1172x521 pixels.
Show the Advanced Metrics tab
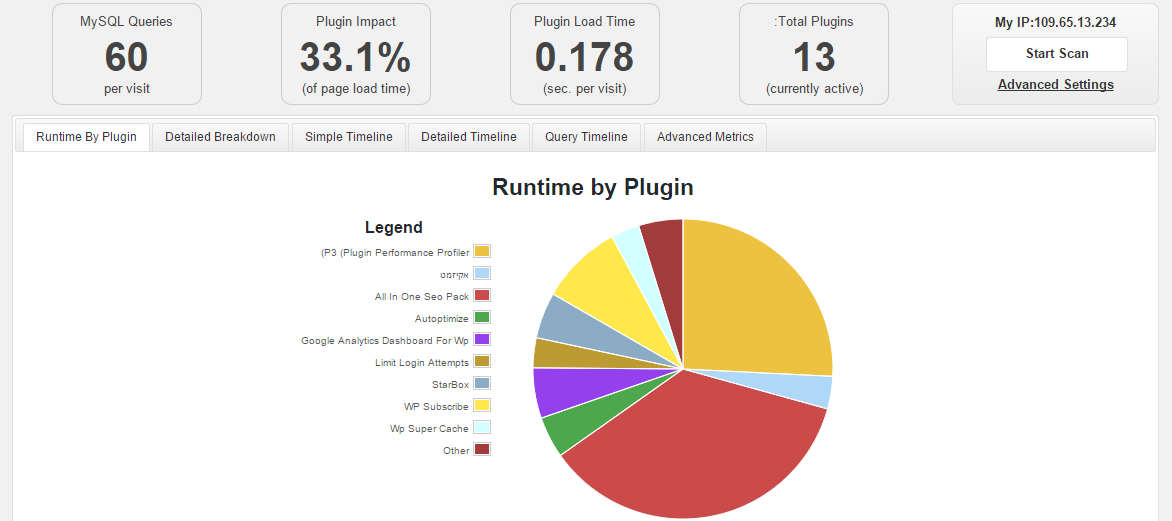(704, 137)
